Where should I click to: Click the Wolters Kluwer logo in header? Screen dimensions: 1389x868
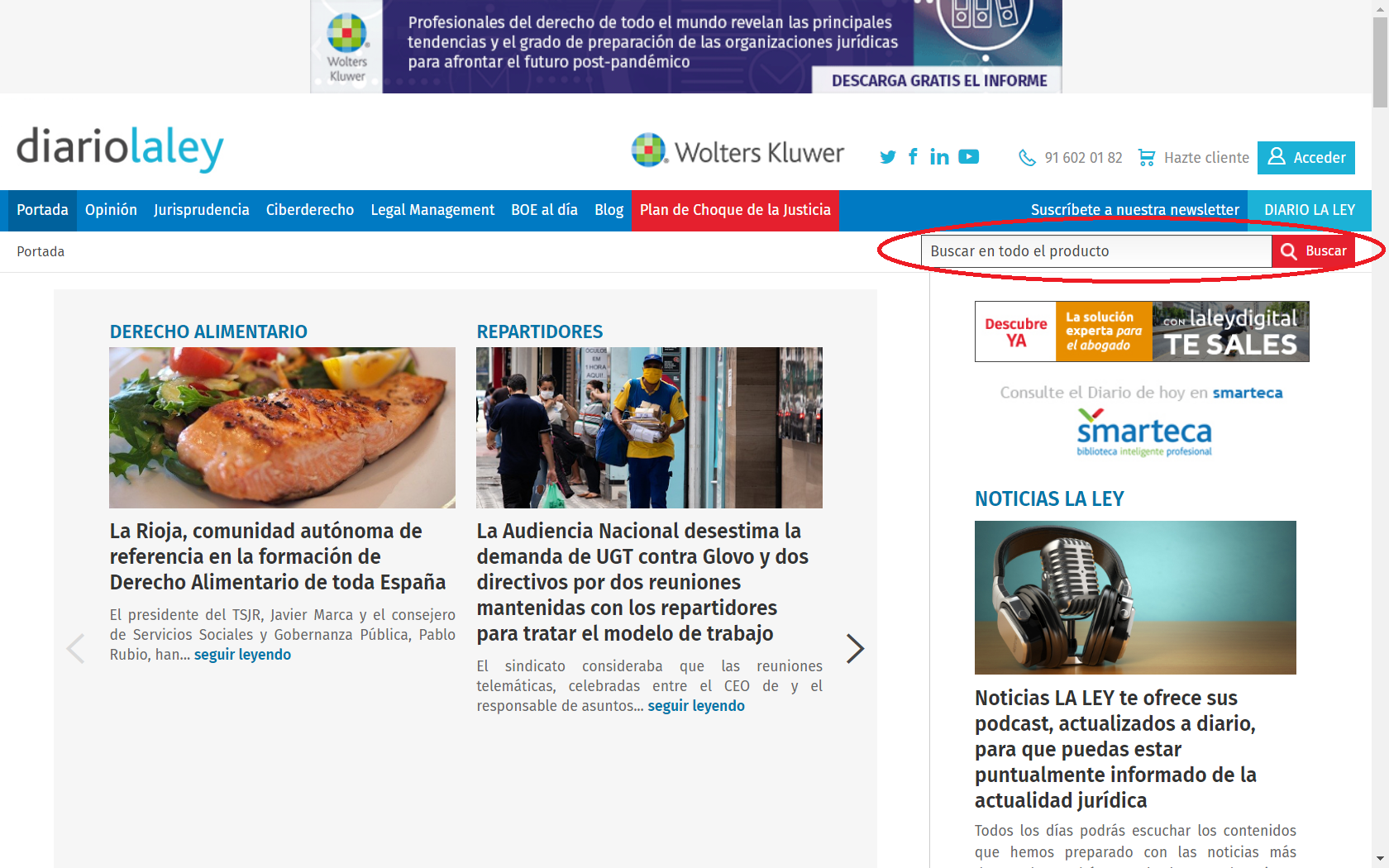pos(737,151)
